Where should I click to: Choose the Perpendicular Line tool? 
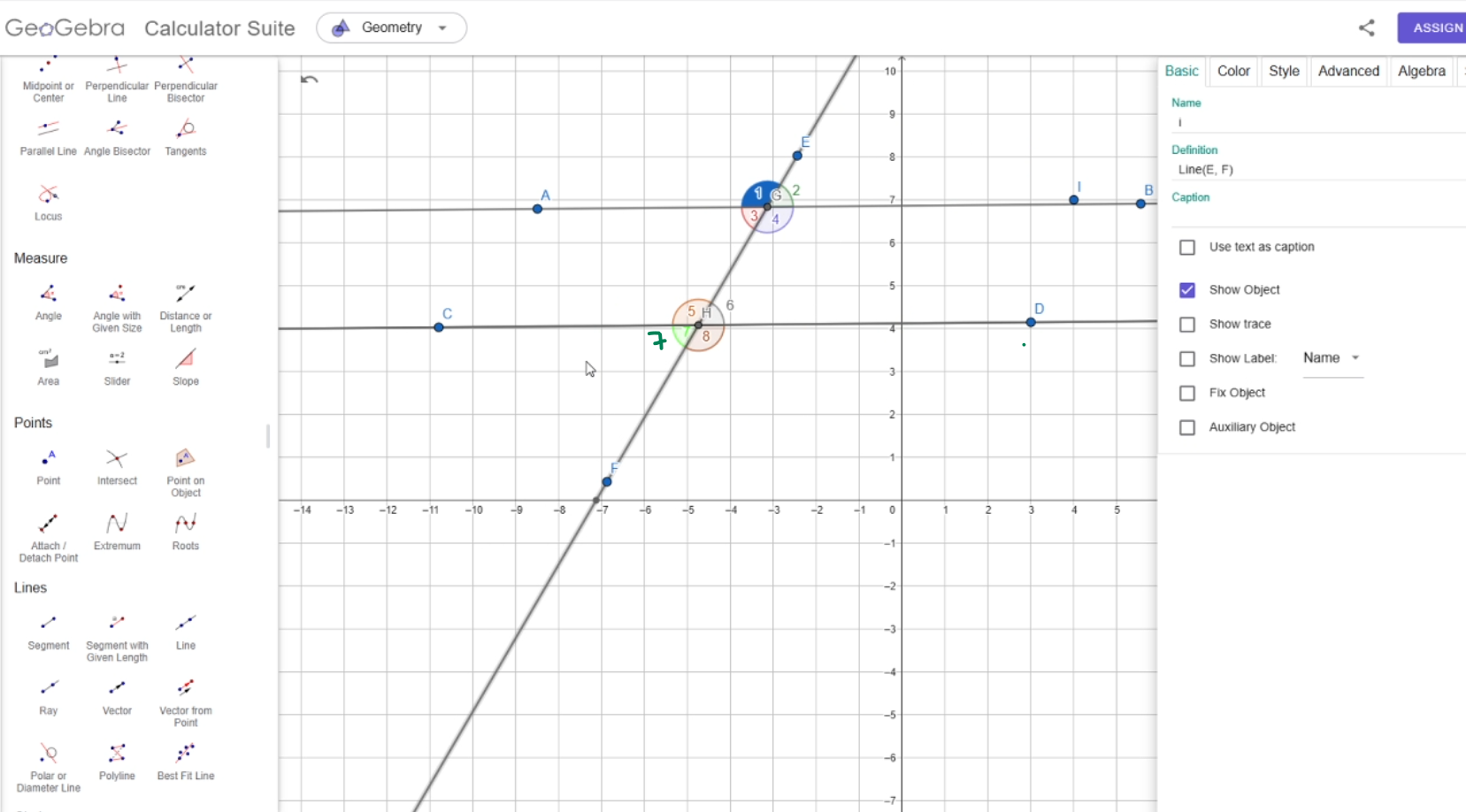pos(117,79)
